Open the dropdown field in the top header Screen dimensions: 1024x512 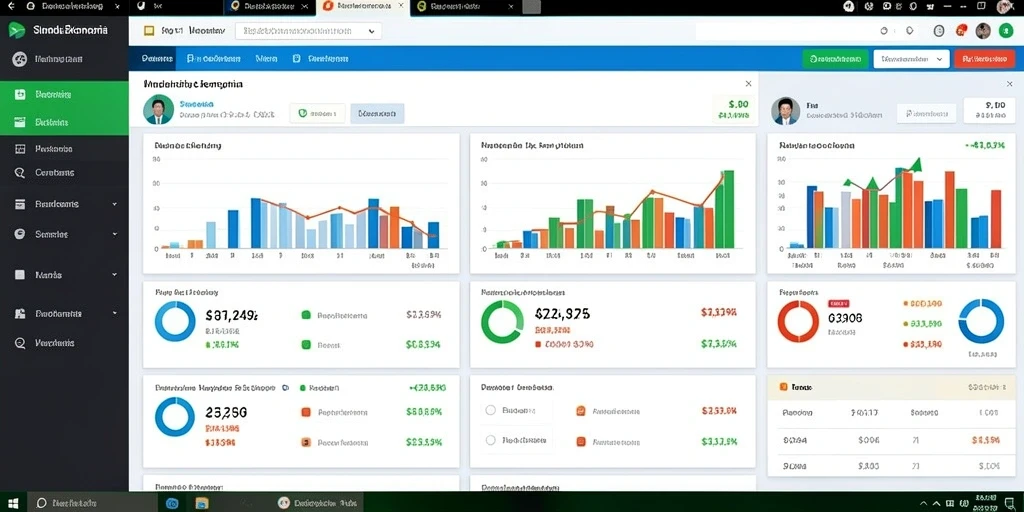coord(308,31)
